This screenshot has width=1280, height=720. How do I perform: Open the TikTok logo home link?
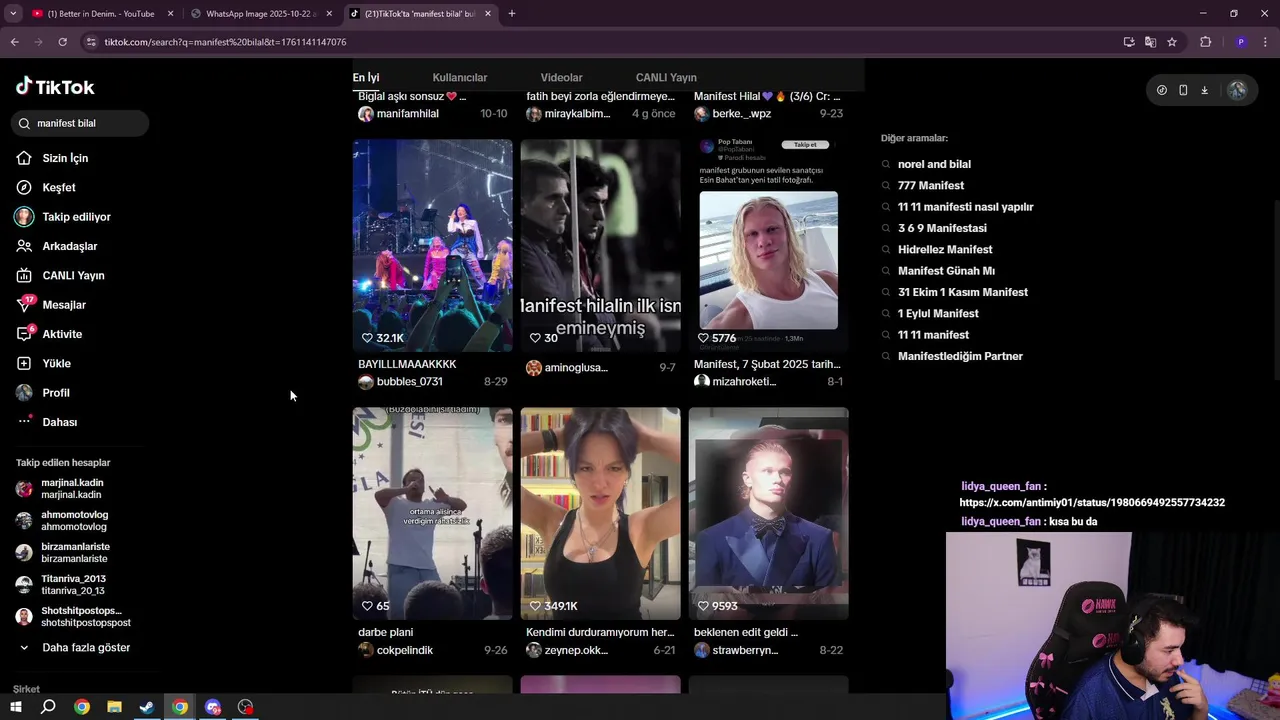pos(55,87)
